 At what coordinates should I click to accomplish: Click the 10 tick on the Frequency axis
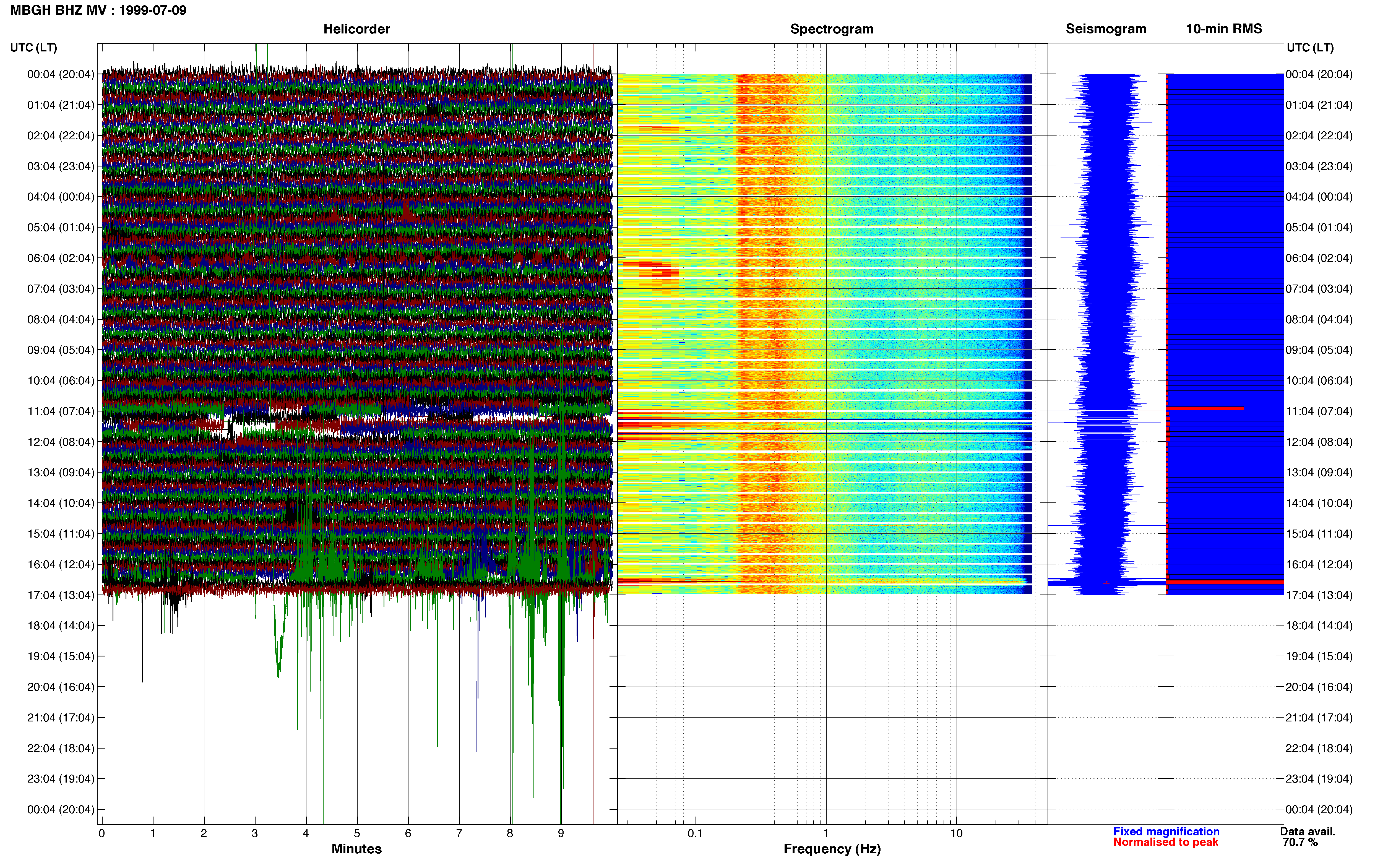coord(956,833)
